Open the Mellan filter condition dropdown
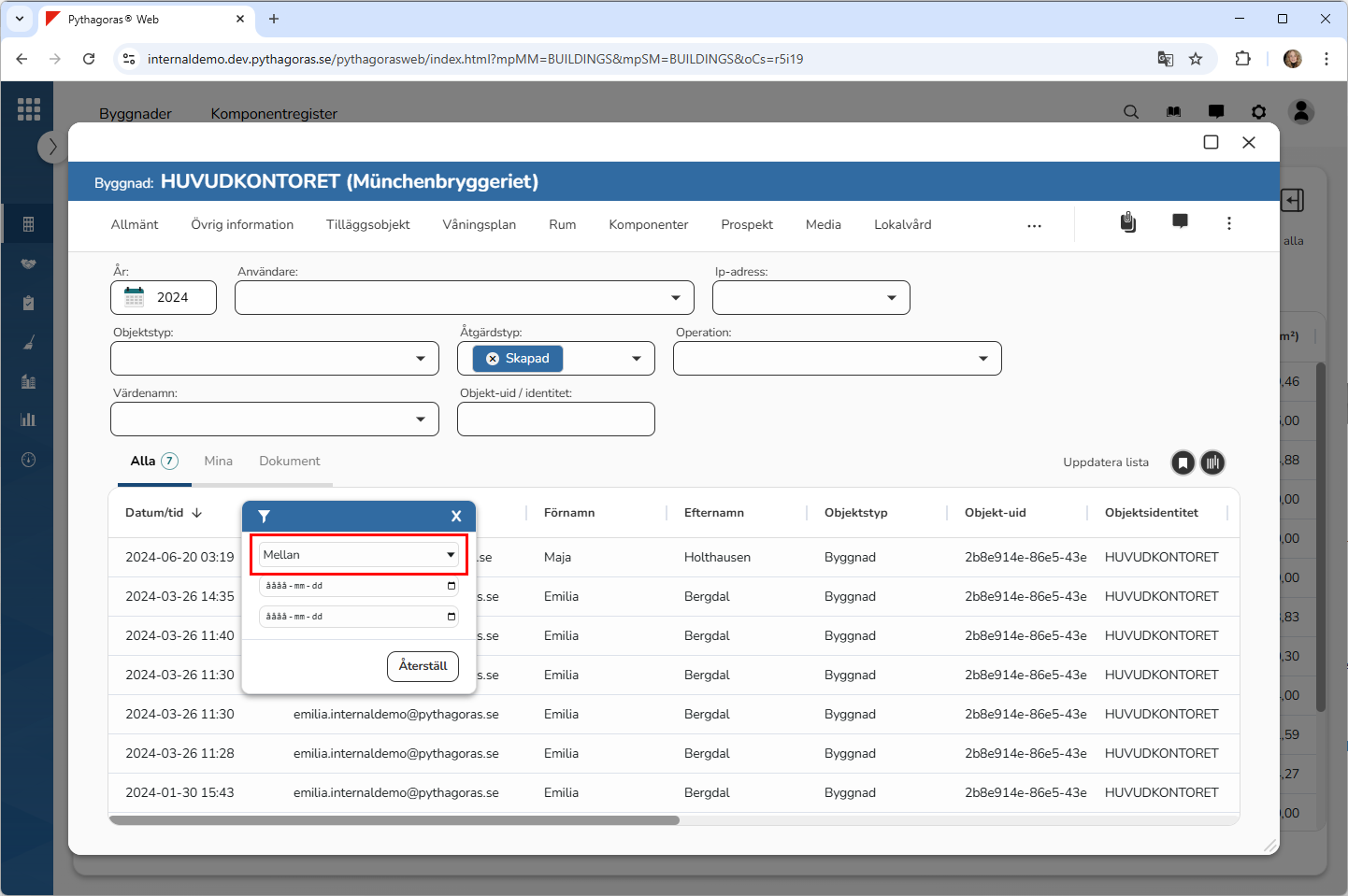This screenshot has width=1348, height=896. pos(359,555)
